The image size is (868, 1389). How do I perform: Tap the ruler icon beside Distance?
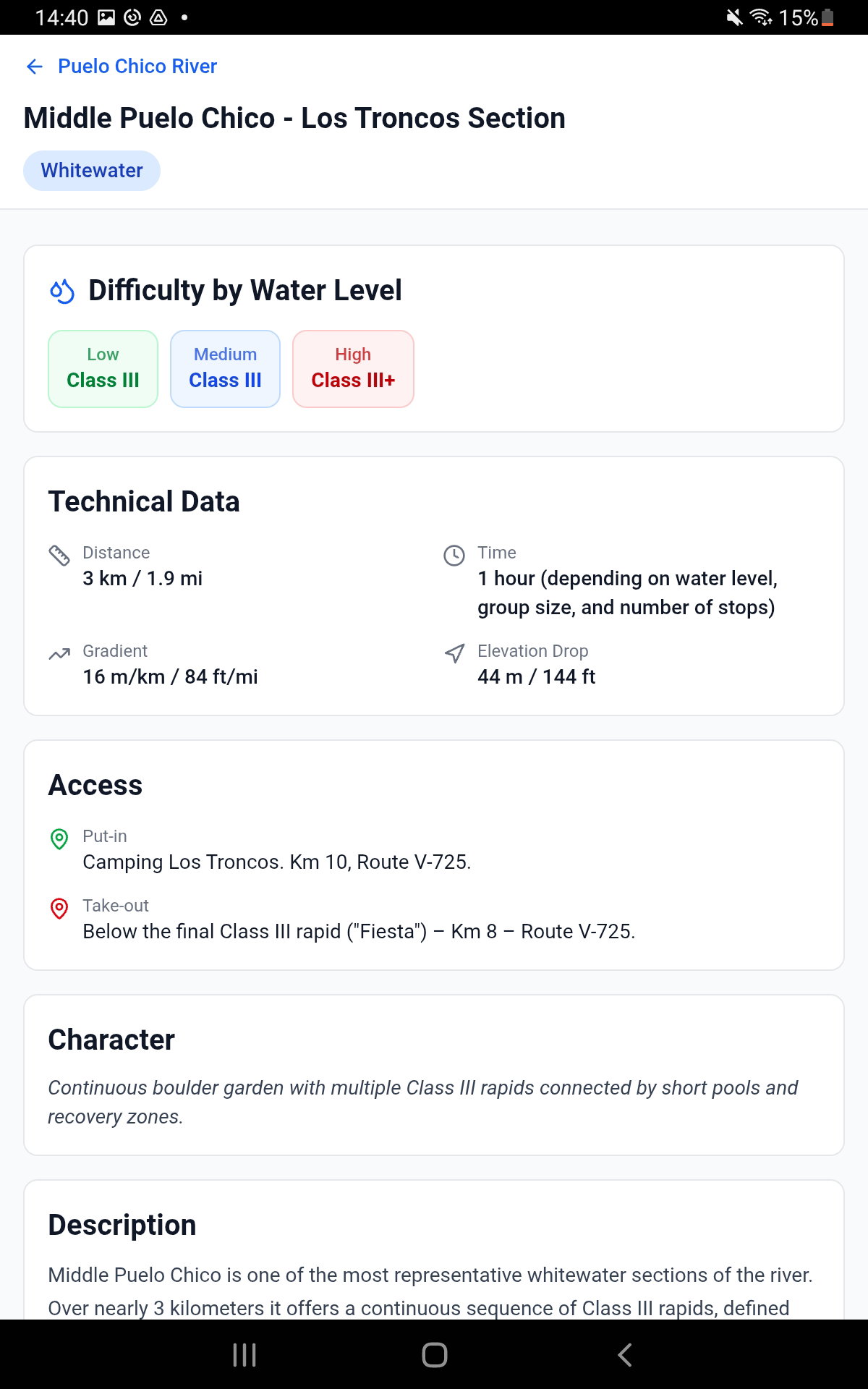[59, 556]
